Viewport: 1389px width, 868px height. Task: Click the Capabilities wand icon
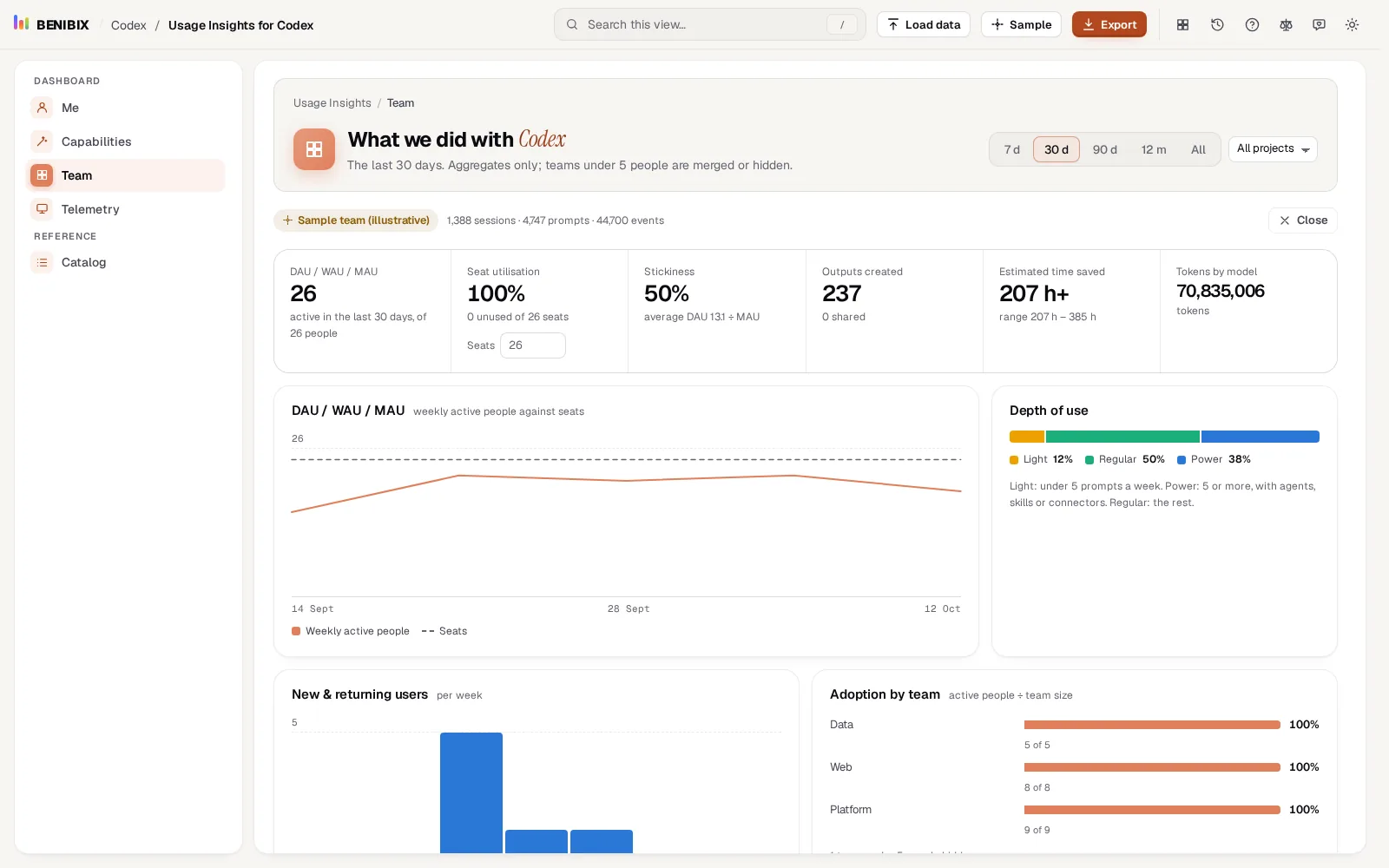pyautogui.click(x=42, y=141)
